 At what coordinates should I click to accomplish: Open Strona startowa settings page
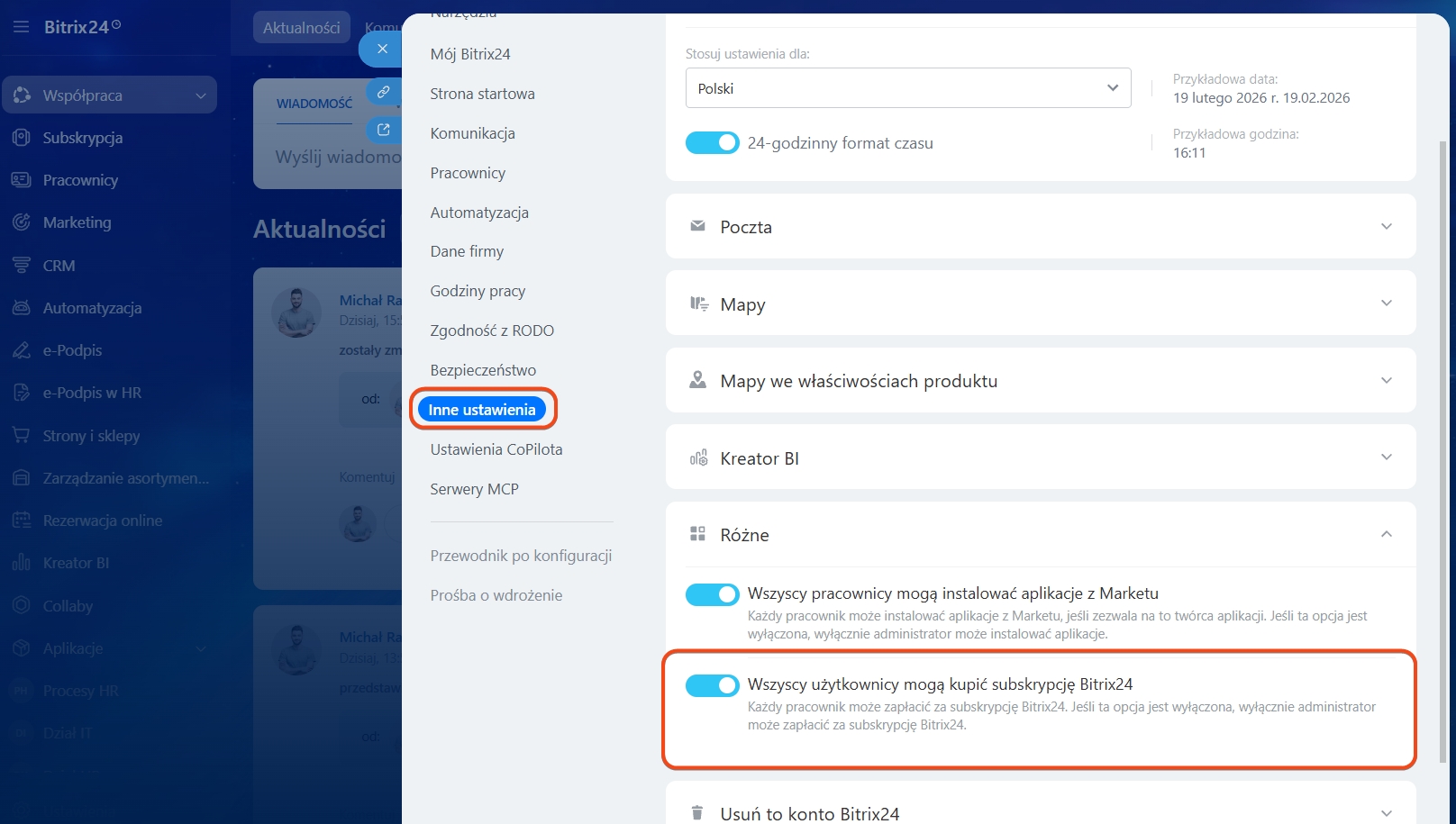(483, 94)
